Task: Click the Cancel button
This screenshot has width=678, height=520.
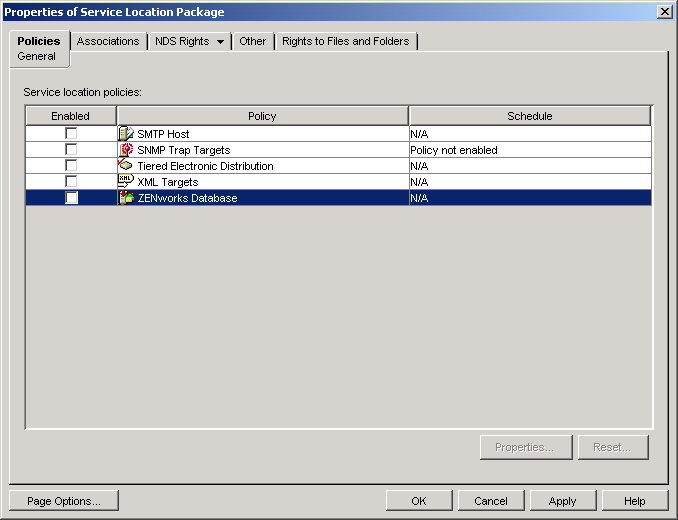Action: [491, 501]
